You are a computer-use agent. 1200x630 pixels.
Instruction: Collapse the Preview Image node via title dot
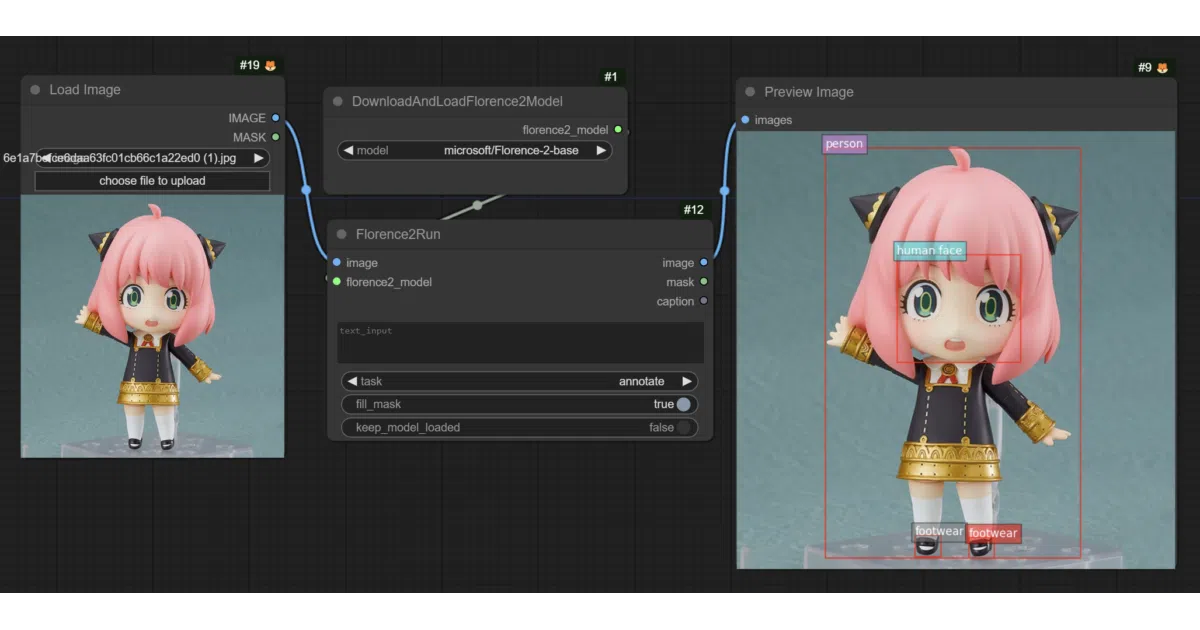coord(750,92)
